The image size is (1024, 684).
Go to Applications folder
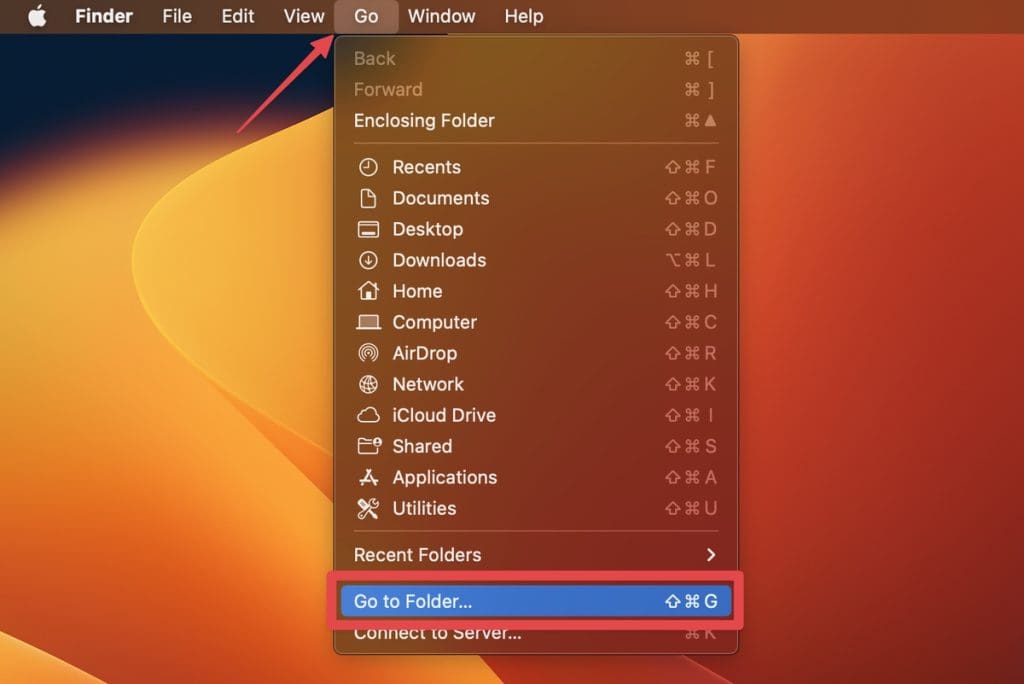(536, 477)
